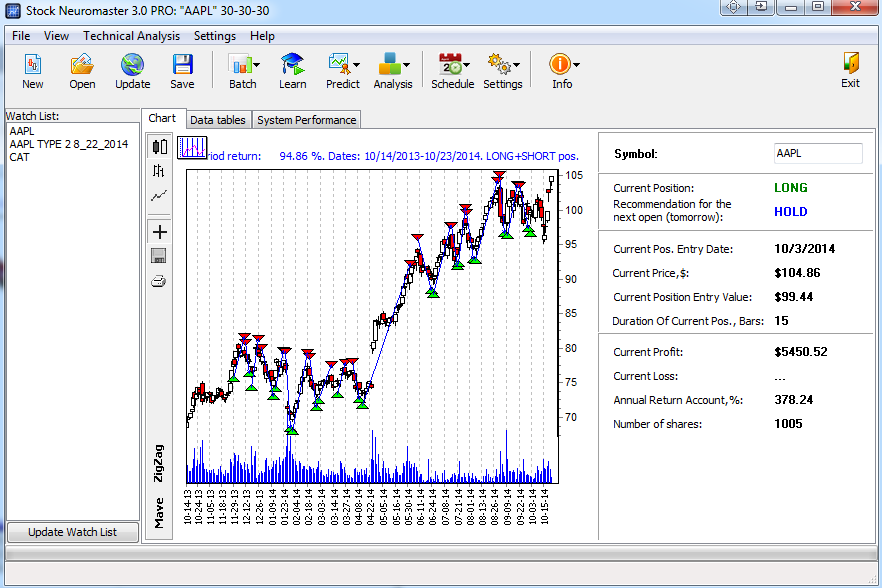Toggle the Mave indicator
Viewport: 882px width, 588px height.
click(159, 513)
